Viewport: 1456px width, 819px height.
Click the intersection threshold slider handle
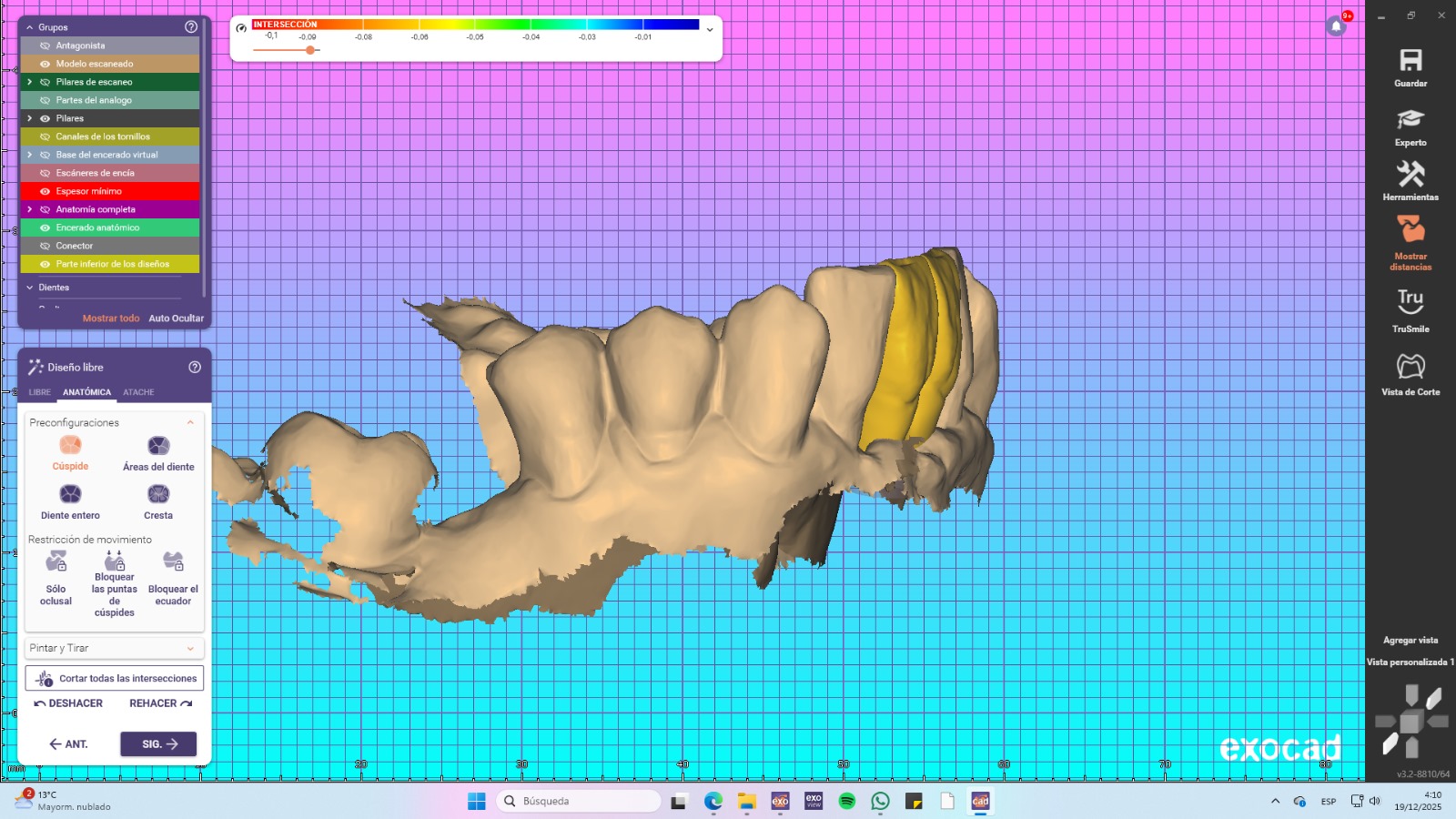point(310,50)
